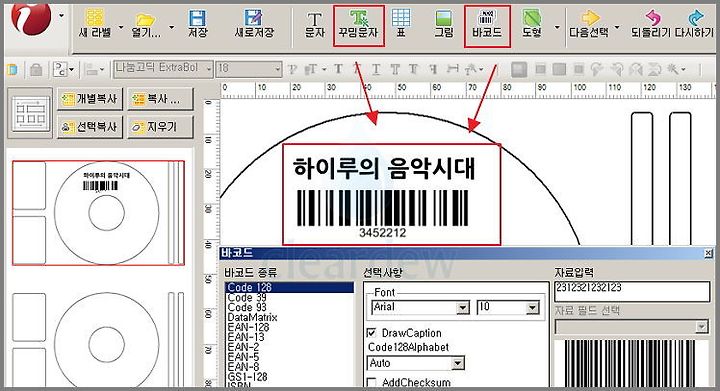
Task: Click the text width spacing icon
Action: point(453,69)
